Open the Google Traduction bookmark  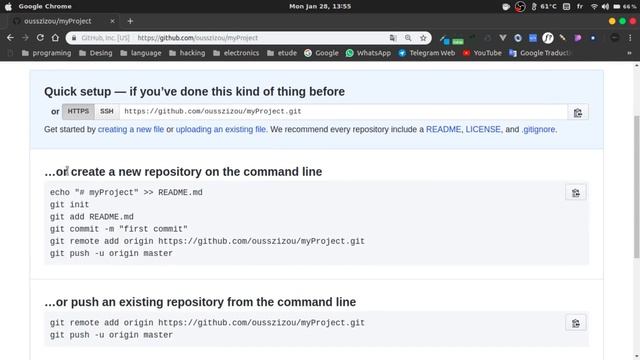(540, 53)
